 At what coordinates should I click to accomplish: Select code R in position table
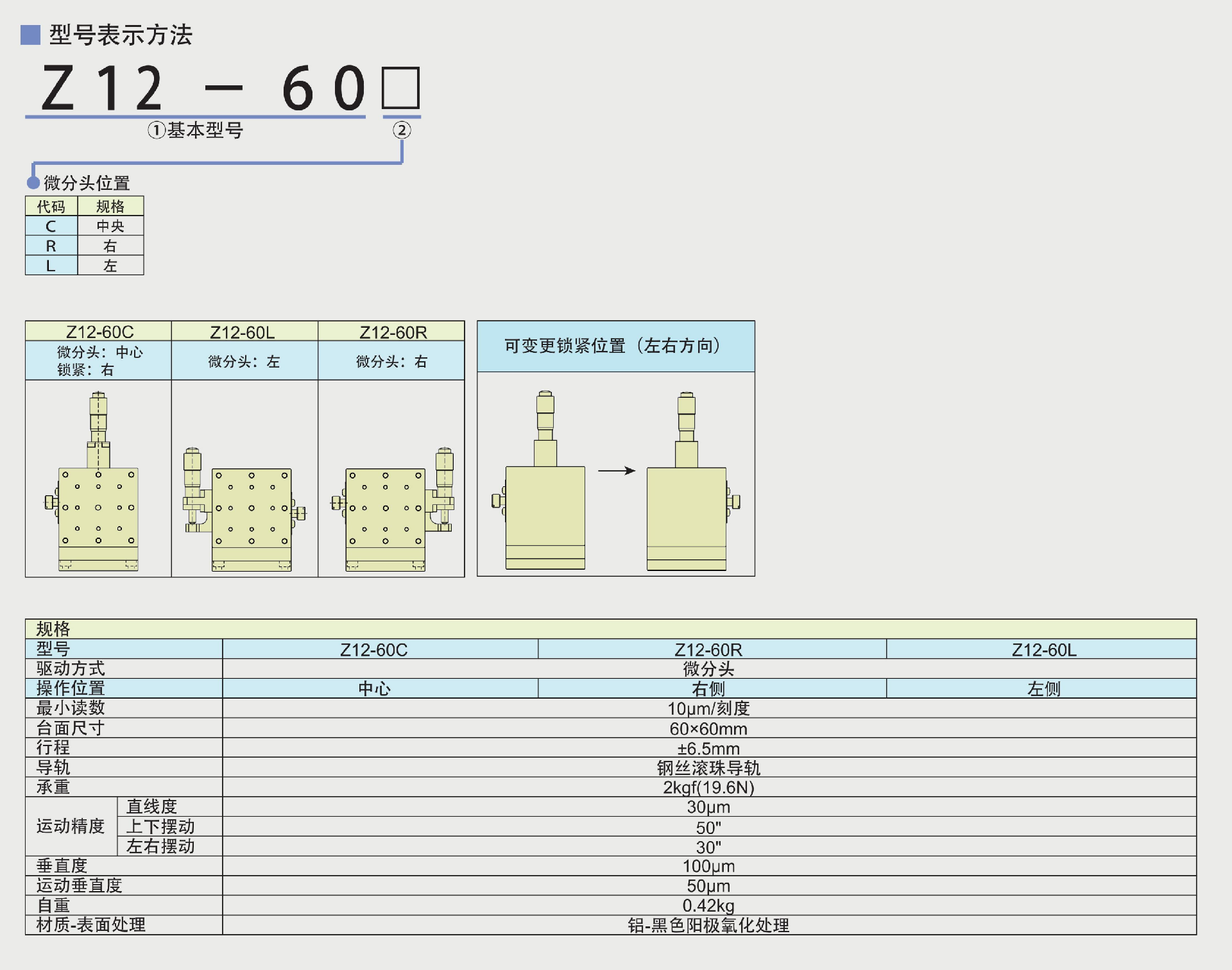[x=51, y=246]
